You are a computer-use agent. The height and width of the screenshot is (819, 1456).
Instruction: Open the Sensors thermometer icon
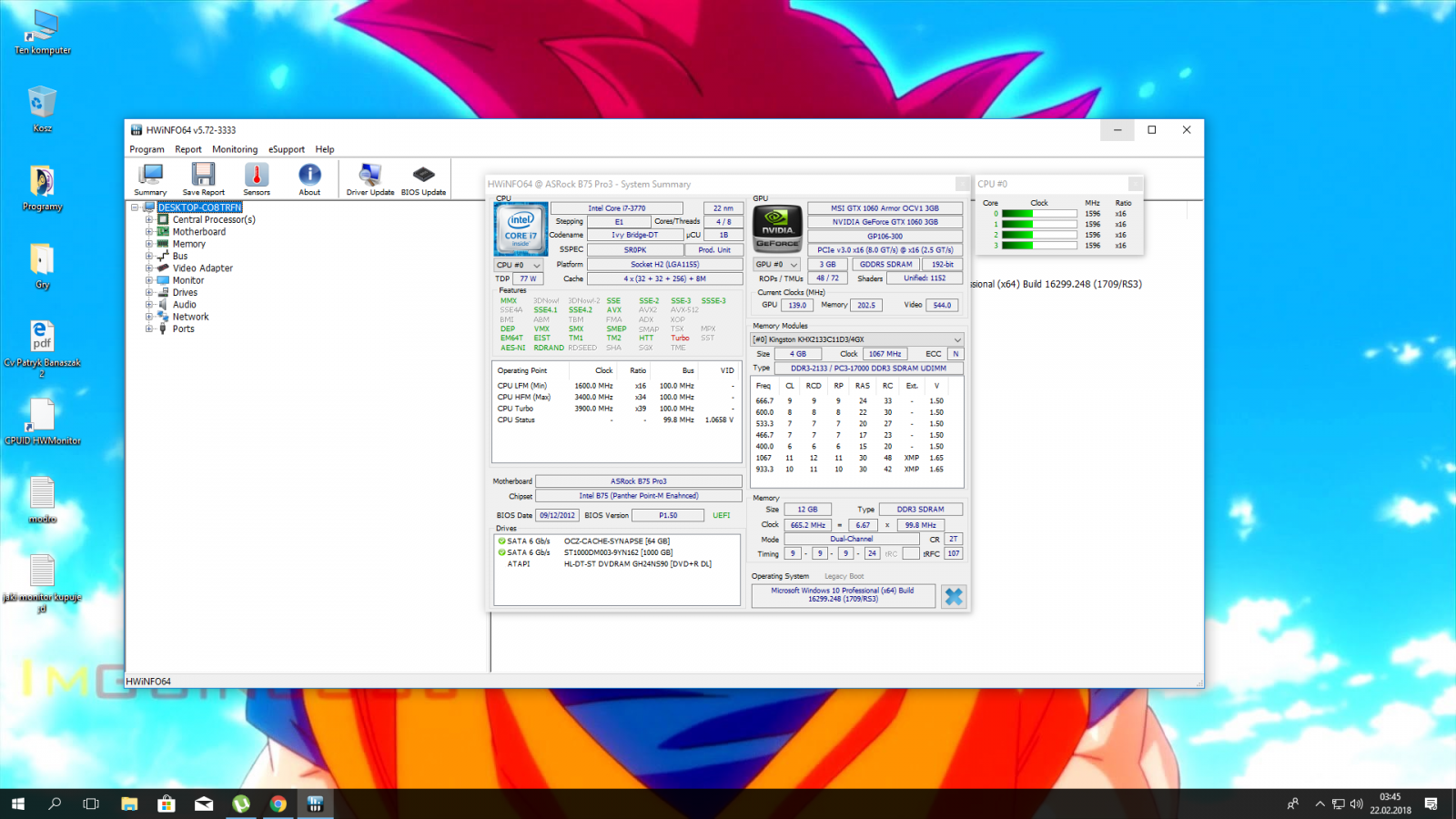pyautogui.click(x=257, y=179)
